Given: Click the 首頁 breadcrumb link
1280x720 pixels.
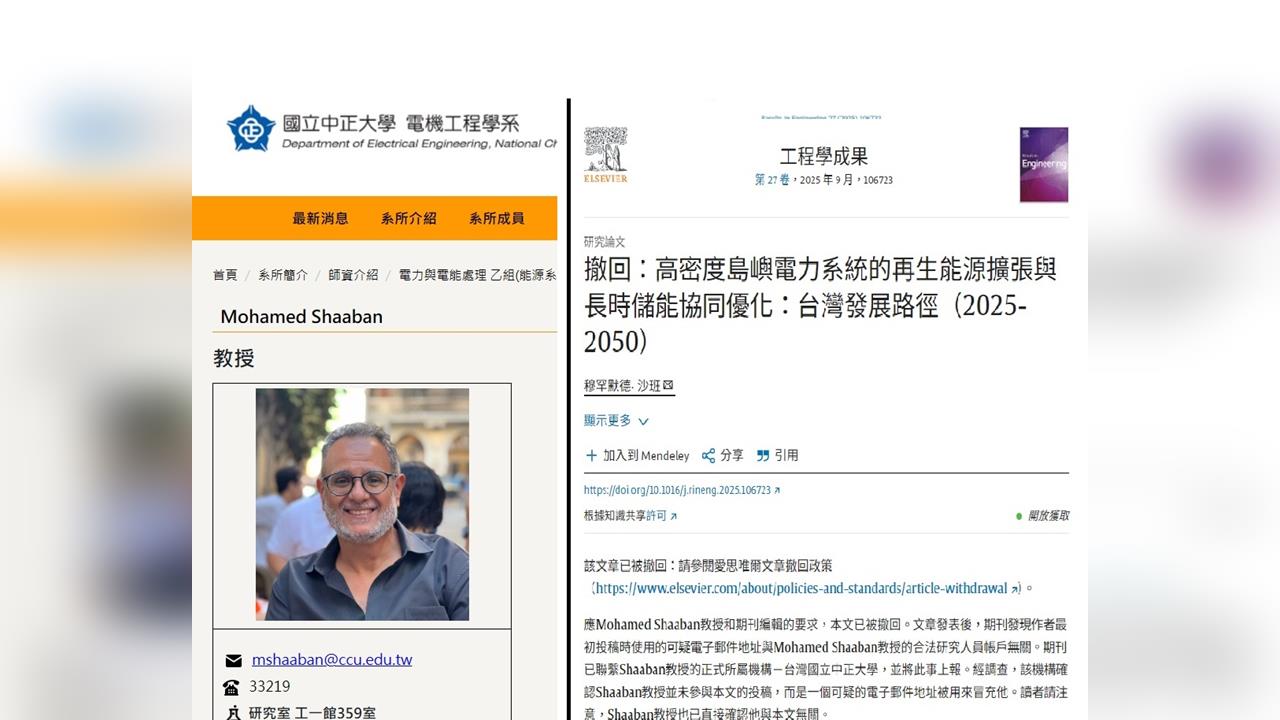Looking at the screenshot, I should [x=225, y=275].
